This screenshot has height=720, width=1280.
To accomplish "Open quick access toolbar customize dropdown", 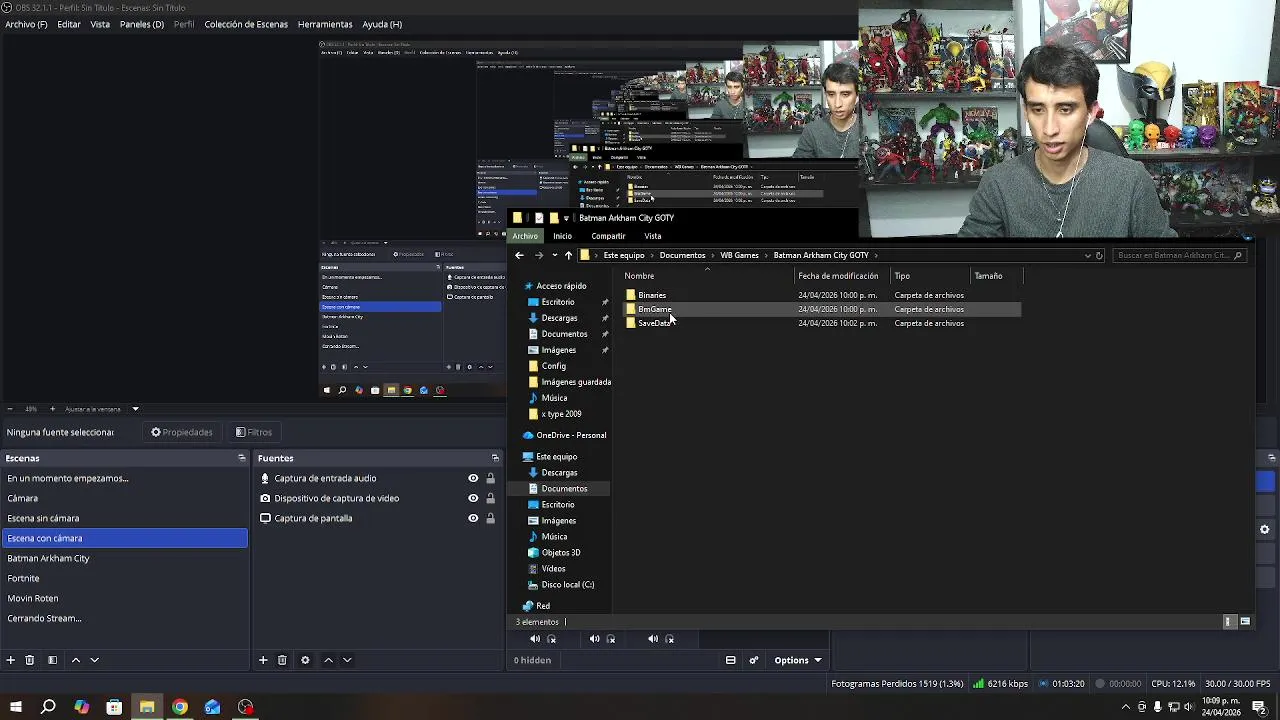I will pos(566,218).
